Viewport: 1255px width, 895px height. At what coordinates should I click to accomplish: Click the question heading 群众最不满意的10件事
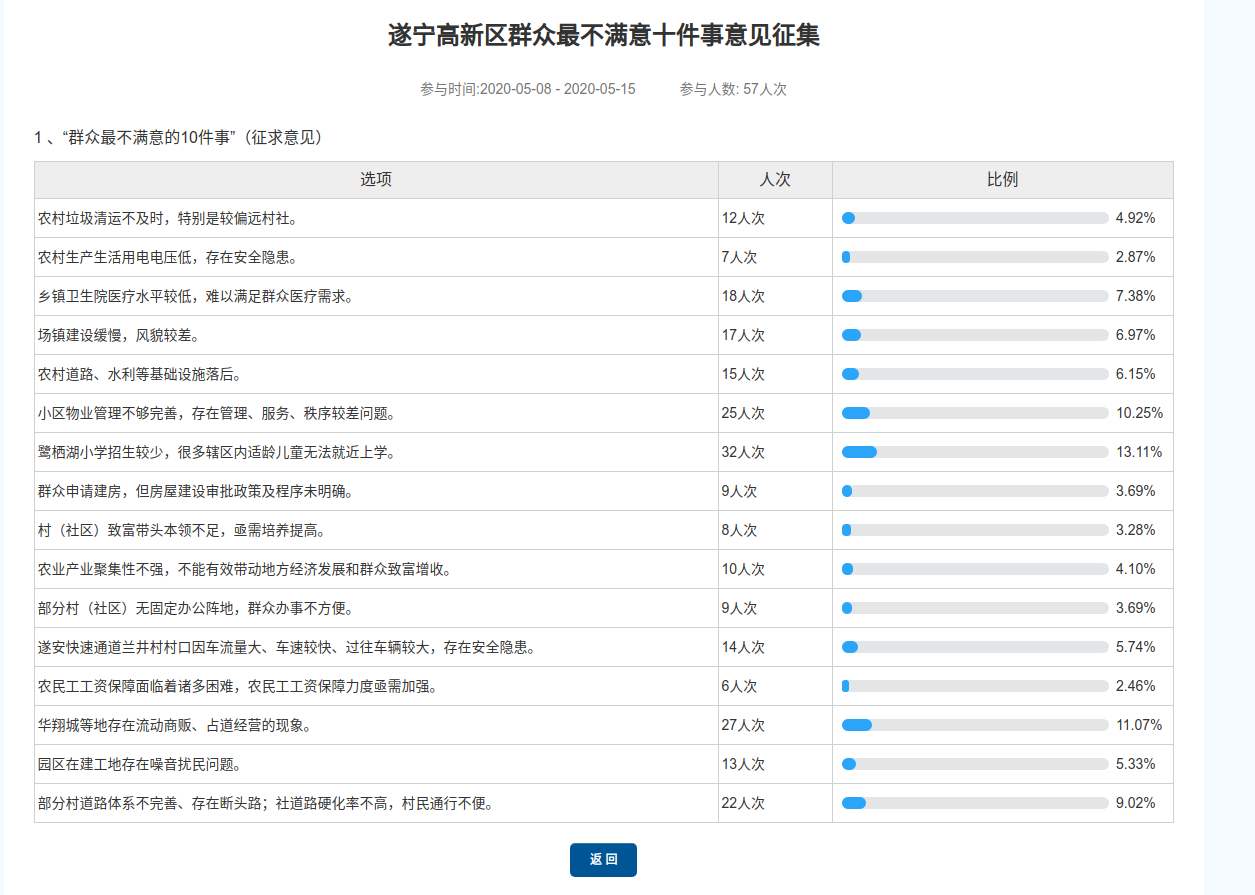point(178,138)
